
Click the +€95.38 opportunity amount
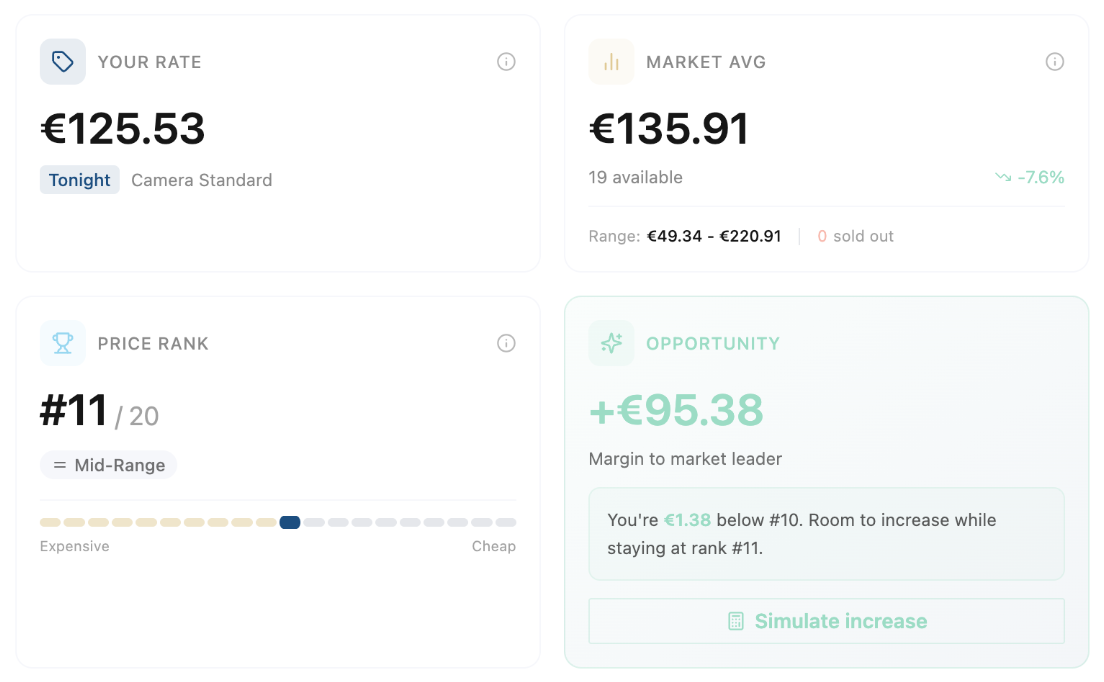676,410
